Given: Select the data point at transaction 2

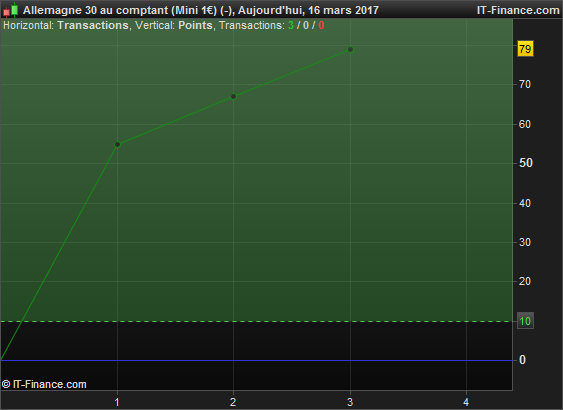Looking at the screenshot, I should 233,96.
